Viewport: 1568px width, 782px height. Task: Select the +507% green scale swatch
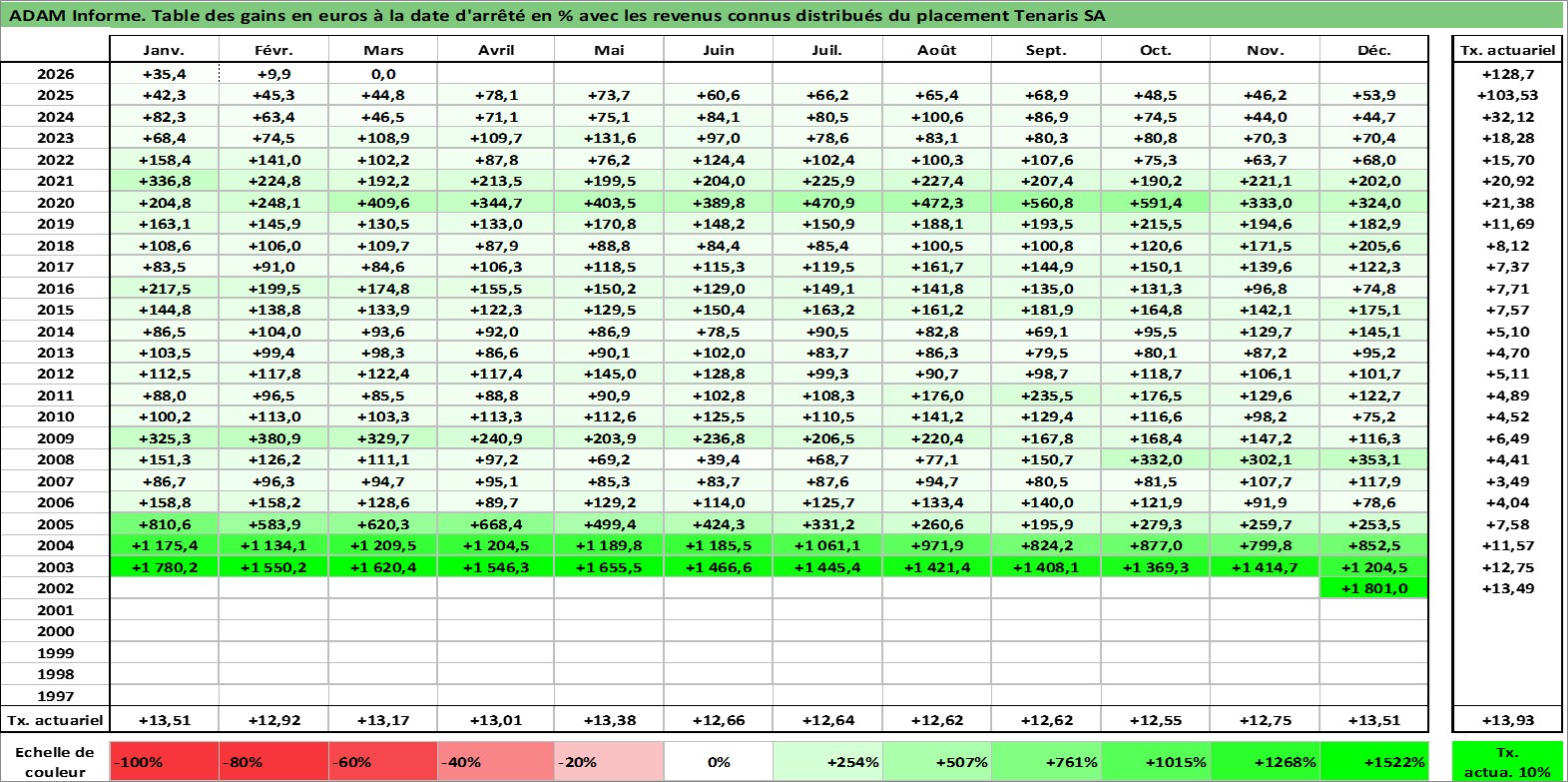pyautogui.click(x=936, y=761)
